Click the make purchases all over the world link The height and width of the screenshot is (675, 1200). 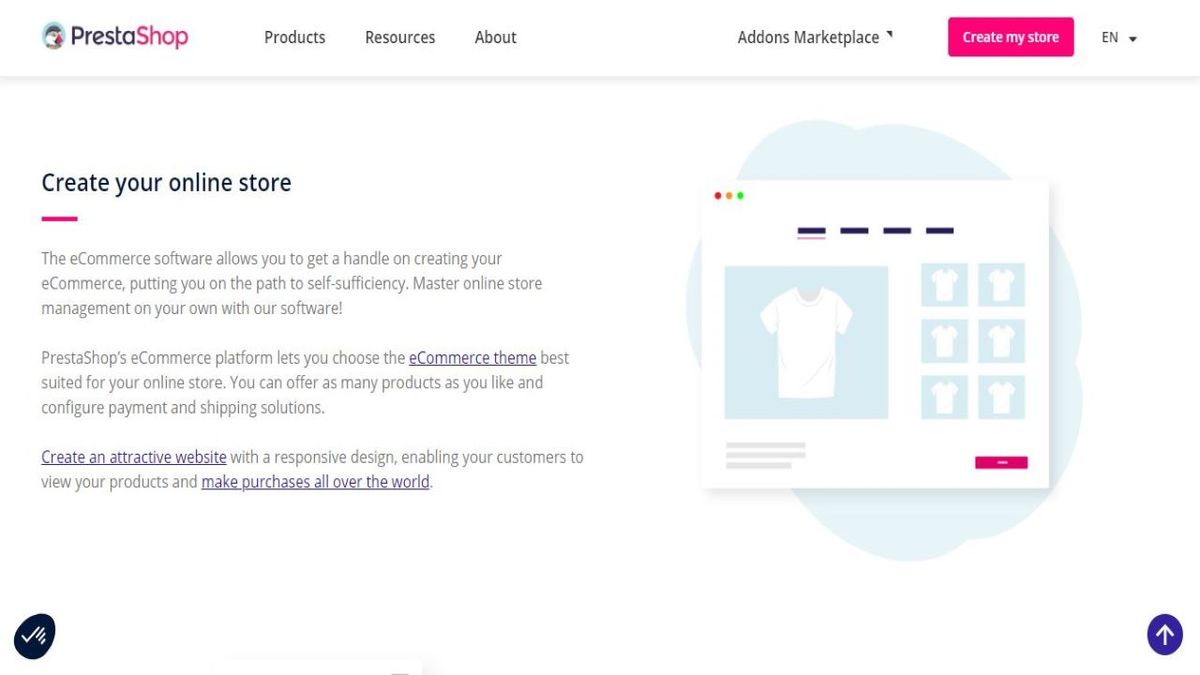314,481
